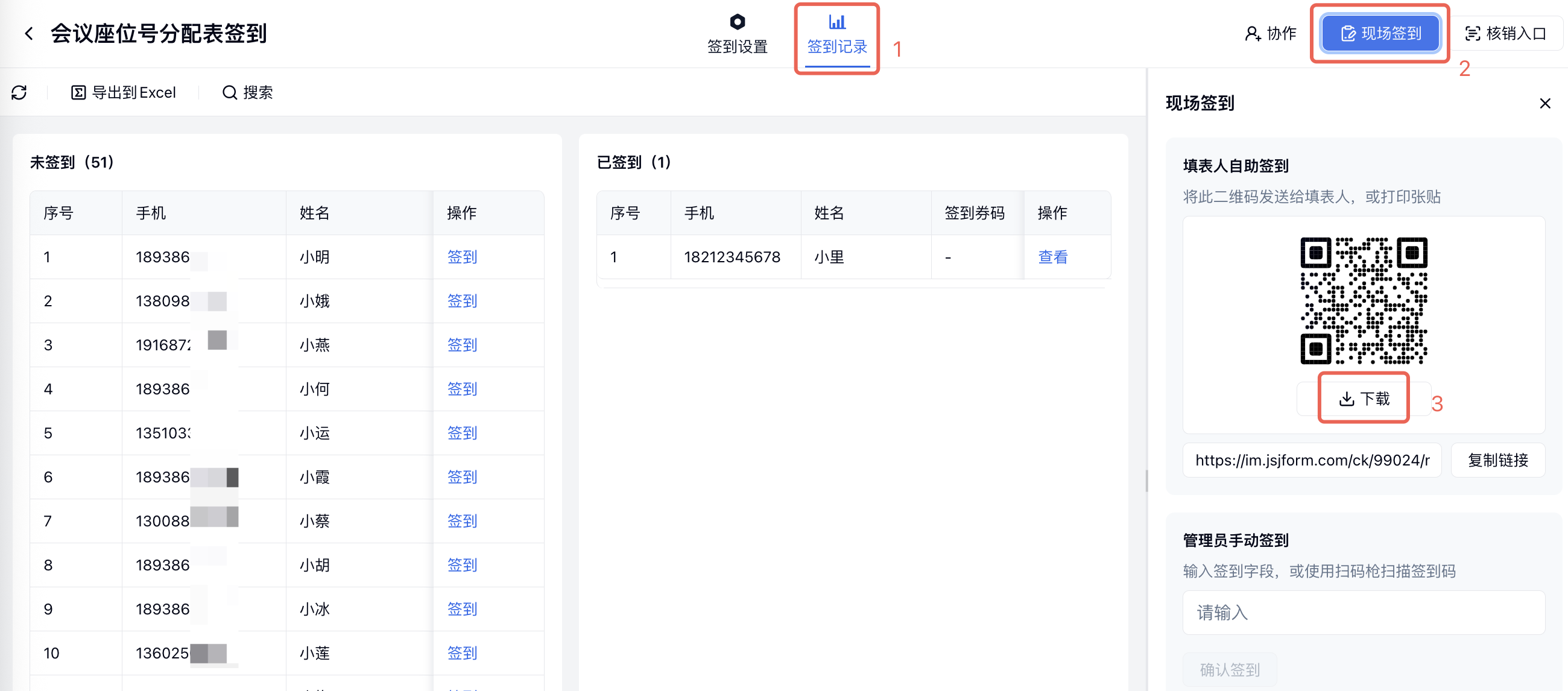Click the name 小莲 cell
Viewport: 1568px width, 691px height.
coord(314,653)
